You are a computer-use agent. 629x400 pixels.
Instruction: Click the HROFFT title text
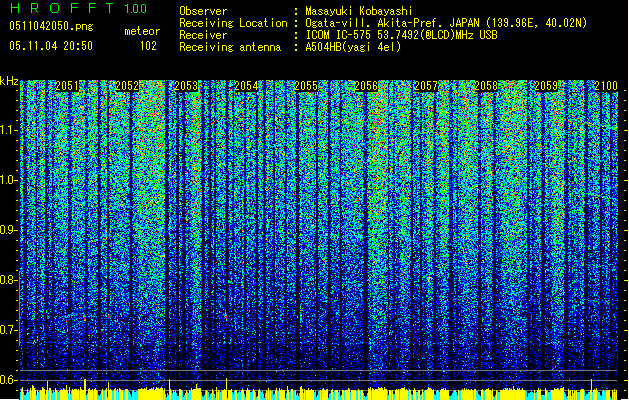tap(62, 8)
